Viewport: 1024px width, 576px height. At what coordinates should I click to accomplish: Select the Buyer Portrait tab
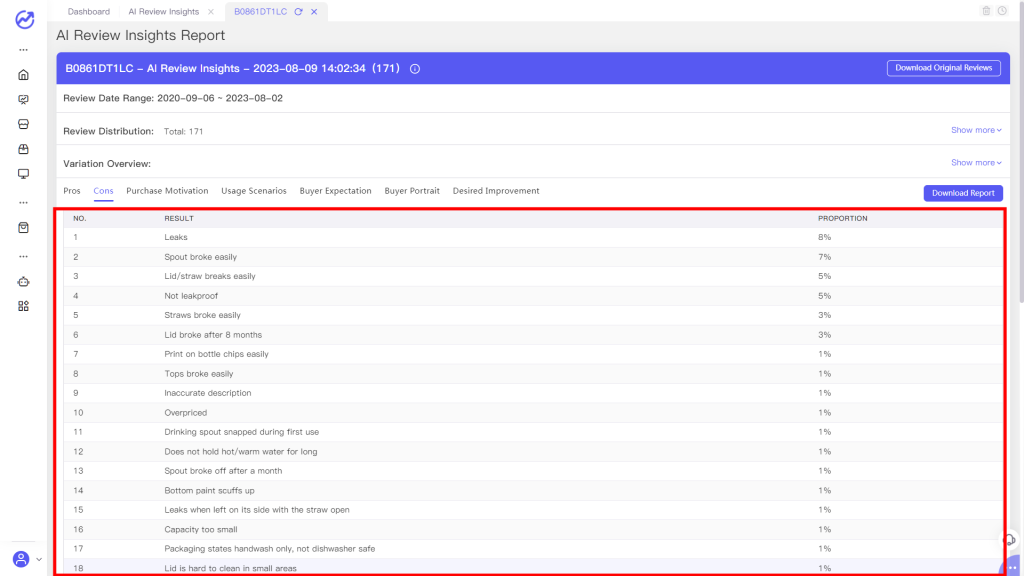(x=412, y=191)
